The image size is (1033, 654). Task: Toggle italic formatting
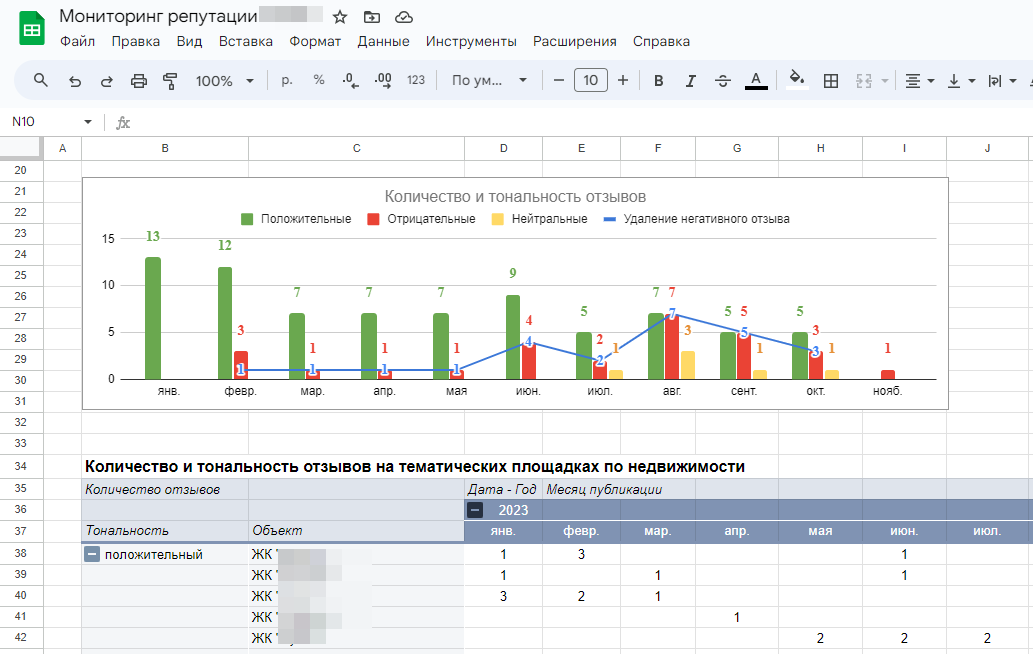(x=690, y=81)
